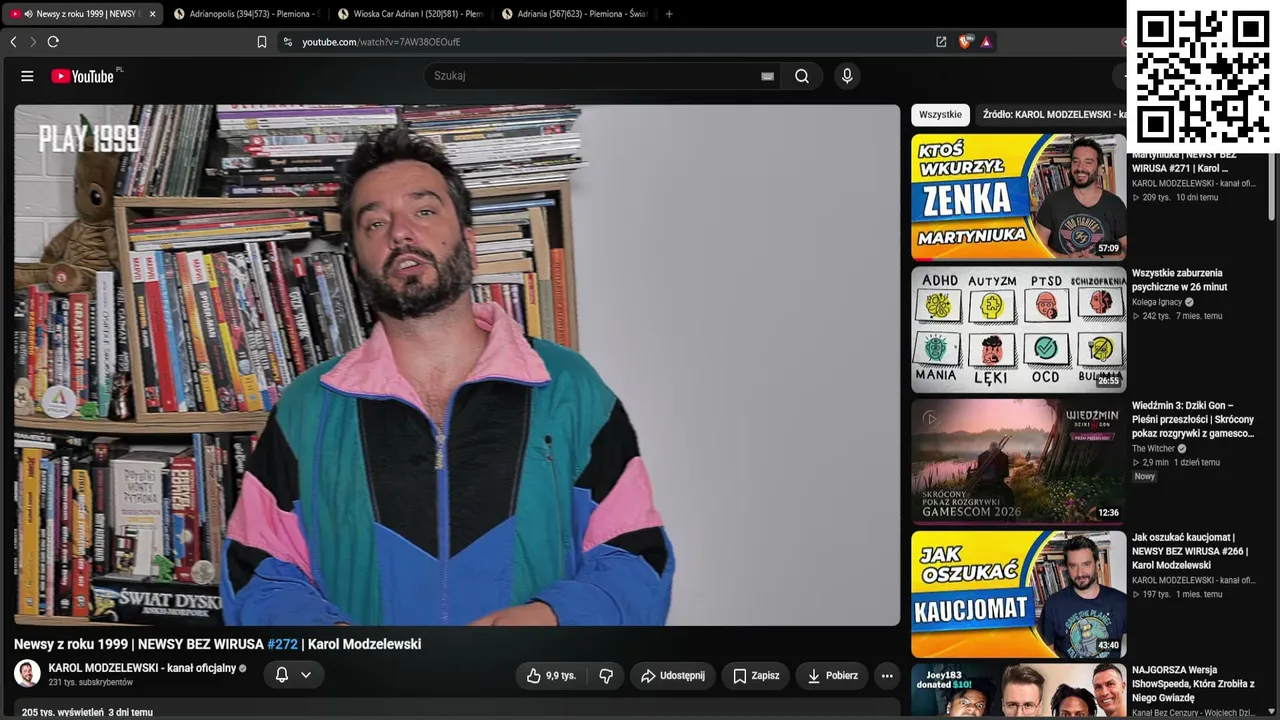Start voice search with the microphone

click(x=847, y=76)
